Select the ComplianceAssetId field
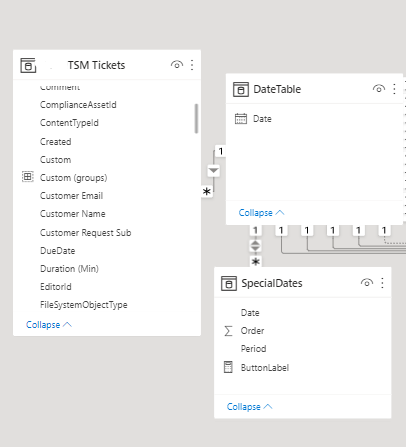406x447 pixels. [78, 105]
